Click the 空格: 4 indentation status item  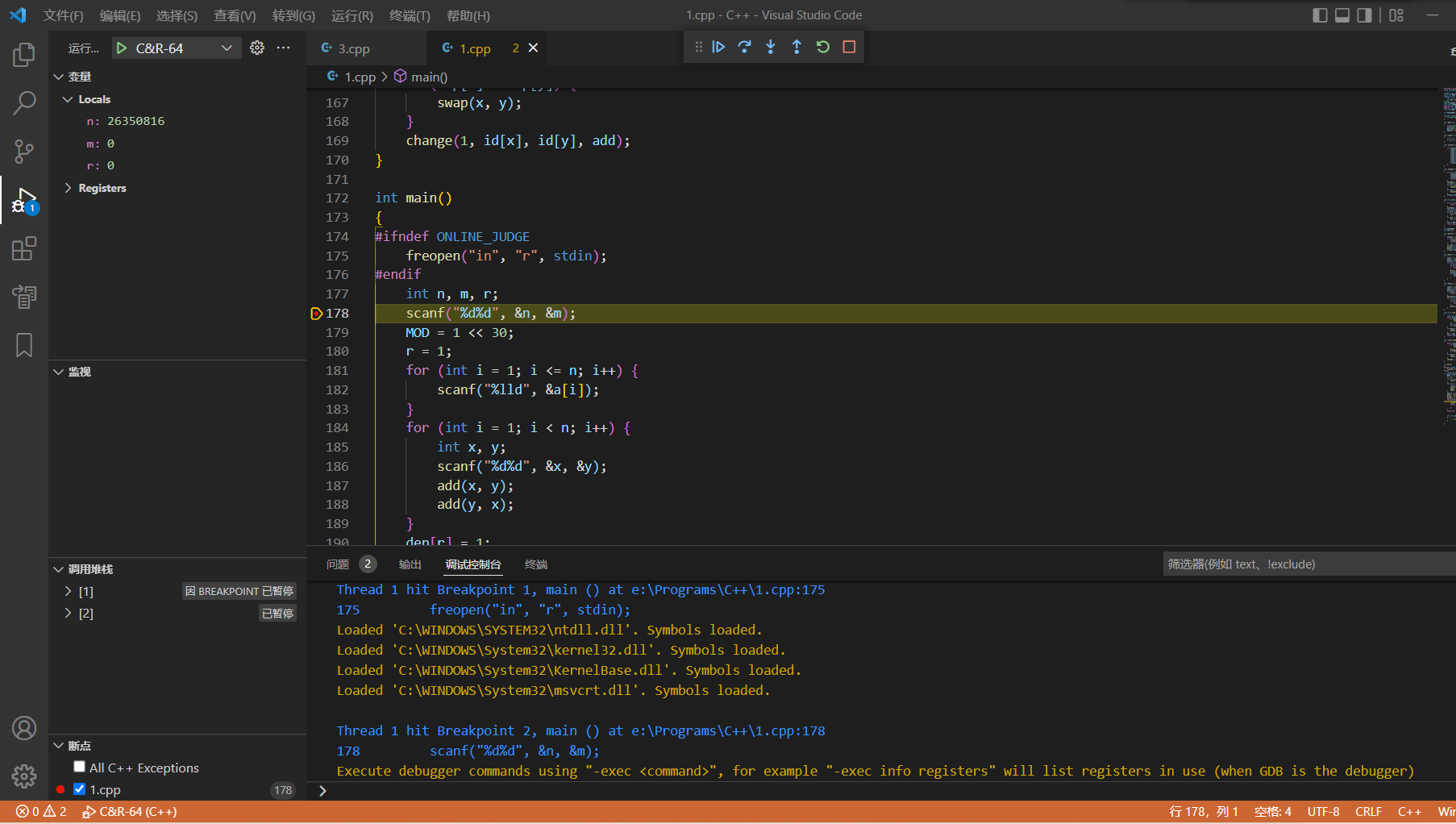[1272, 812]
